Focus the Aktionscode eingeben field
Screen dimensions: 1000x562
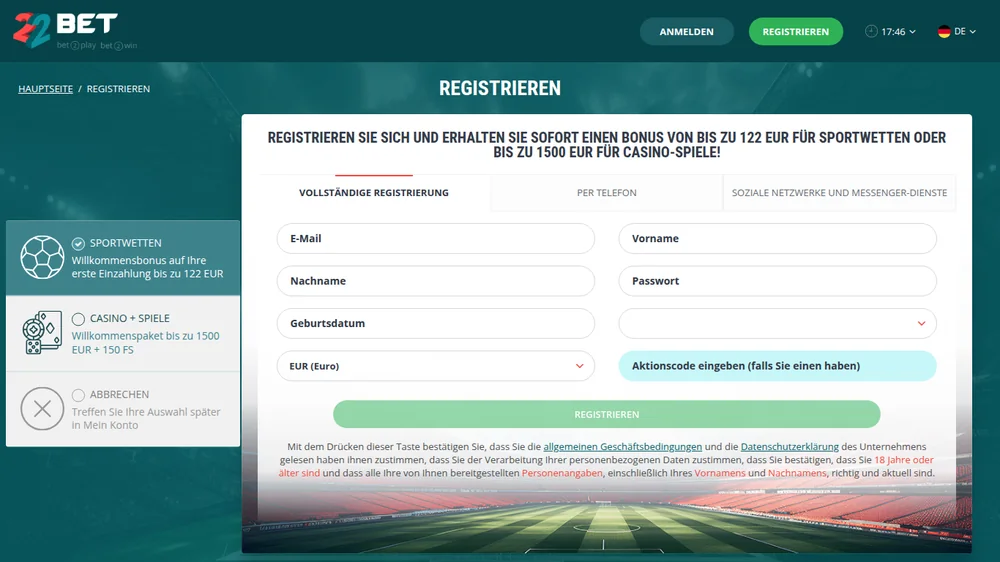(777, 366)
